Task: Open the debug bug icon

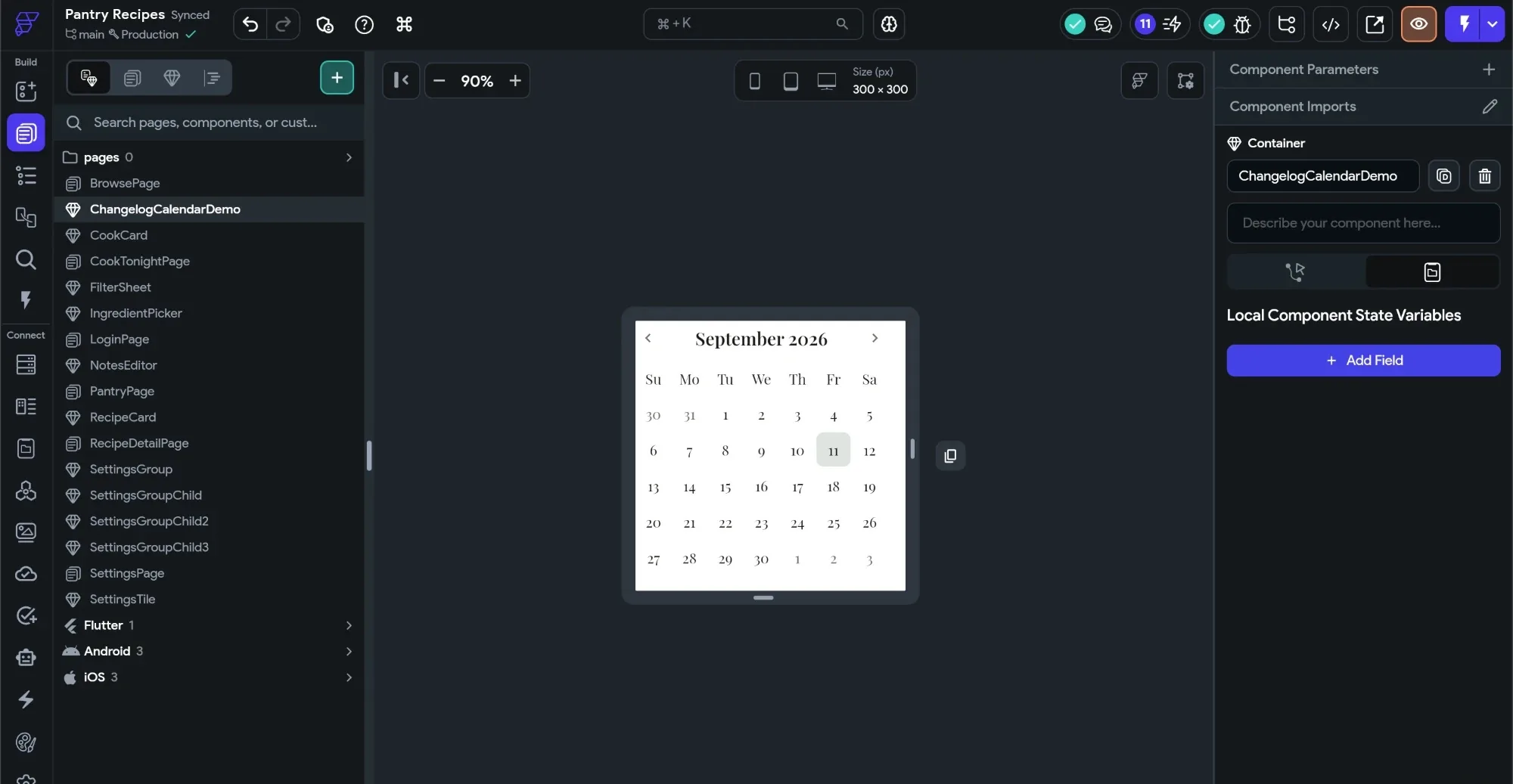Action: coord(1242,24)
